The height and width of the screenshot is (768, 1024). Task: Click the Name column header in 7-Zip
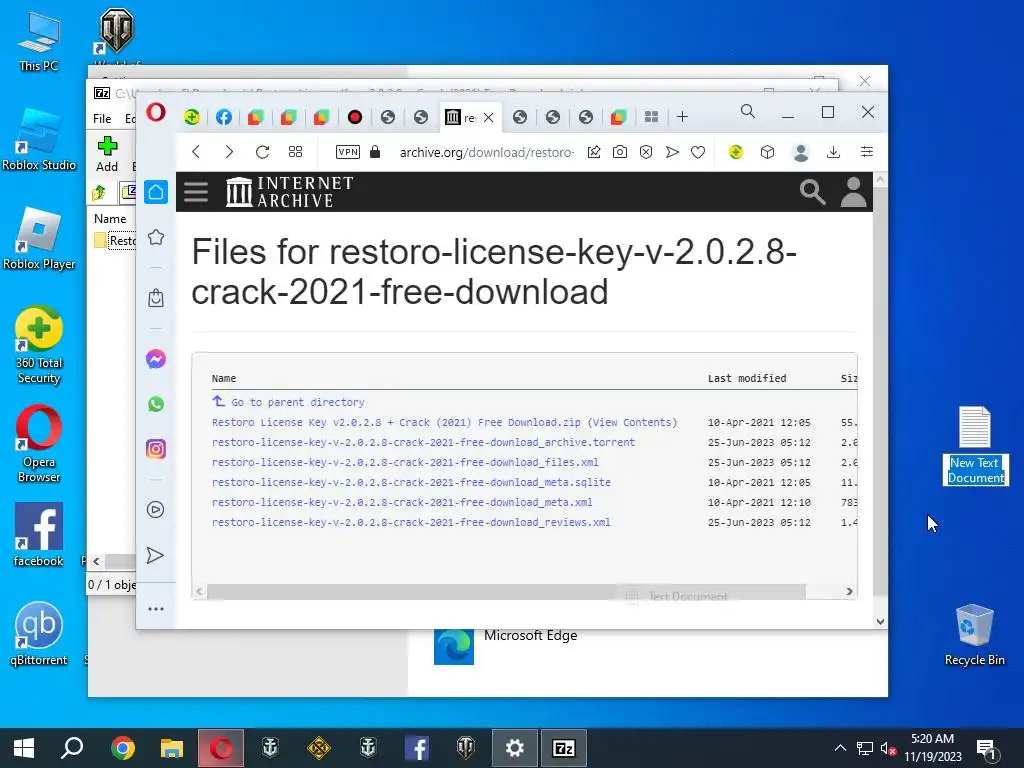110,219
